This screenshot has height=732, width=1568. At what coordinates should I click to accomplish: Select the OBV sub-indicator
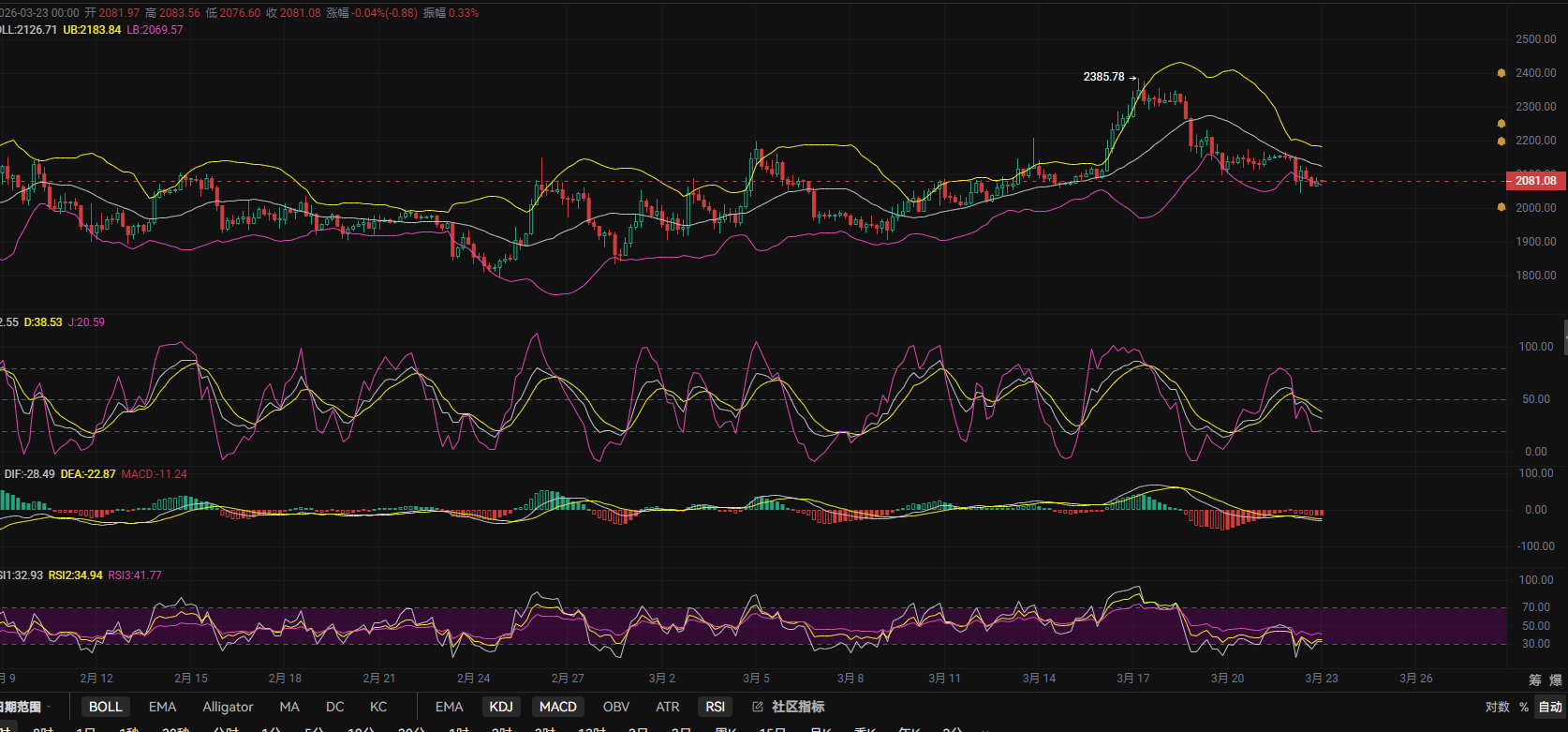point(616,707)
